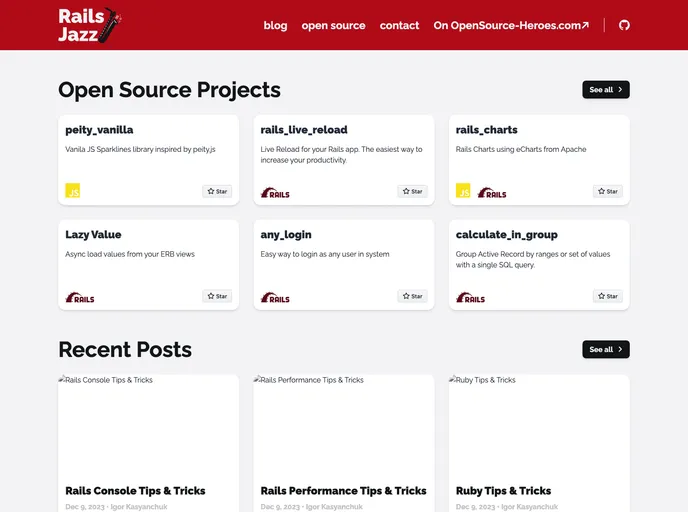Read the Ruby Tips & Tricks post

coord(503,491)
